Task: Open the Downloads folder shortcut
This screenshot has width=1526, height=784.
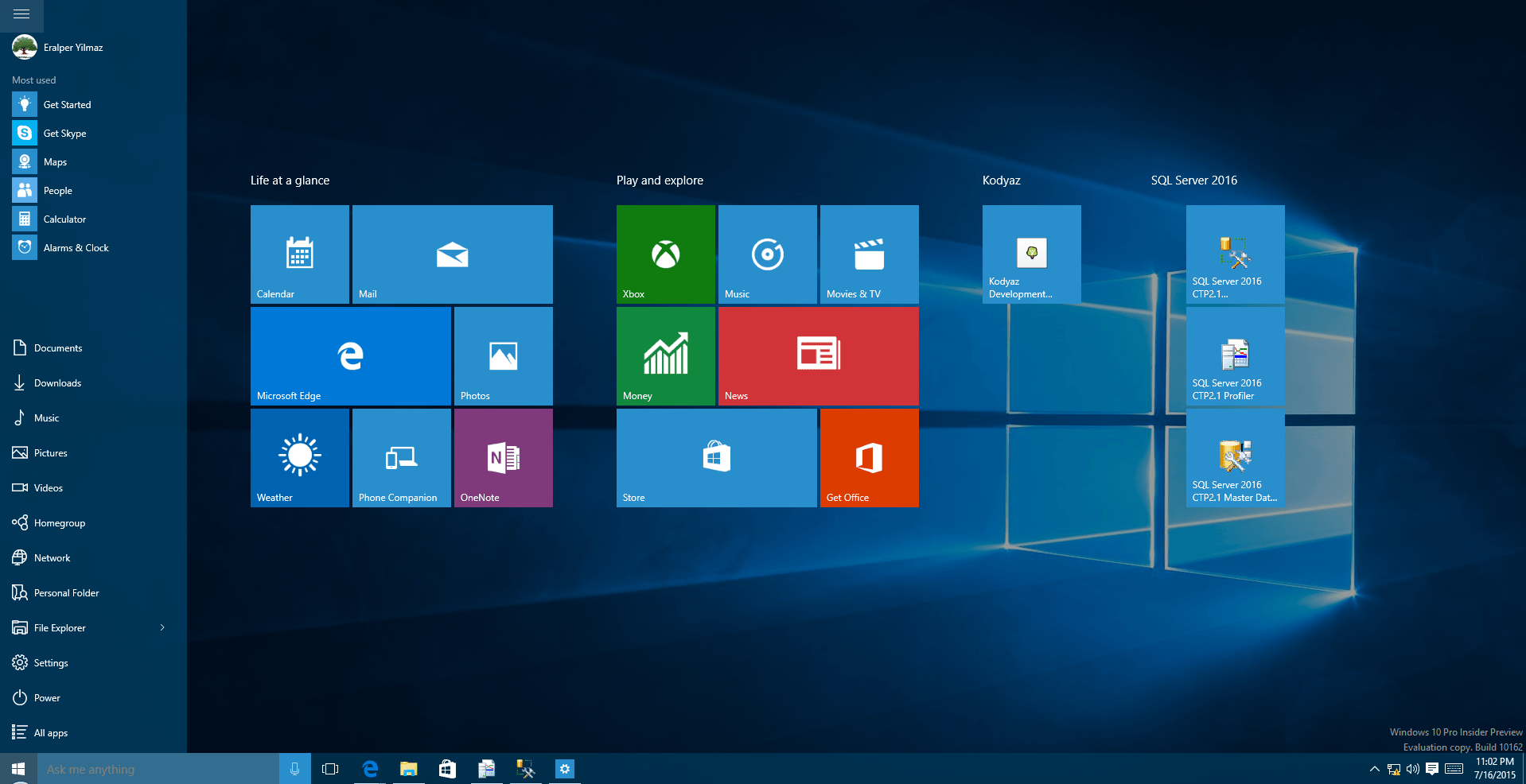Action: 93,382
